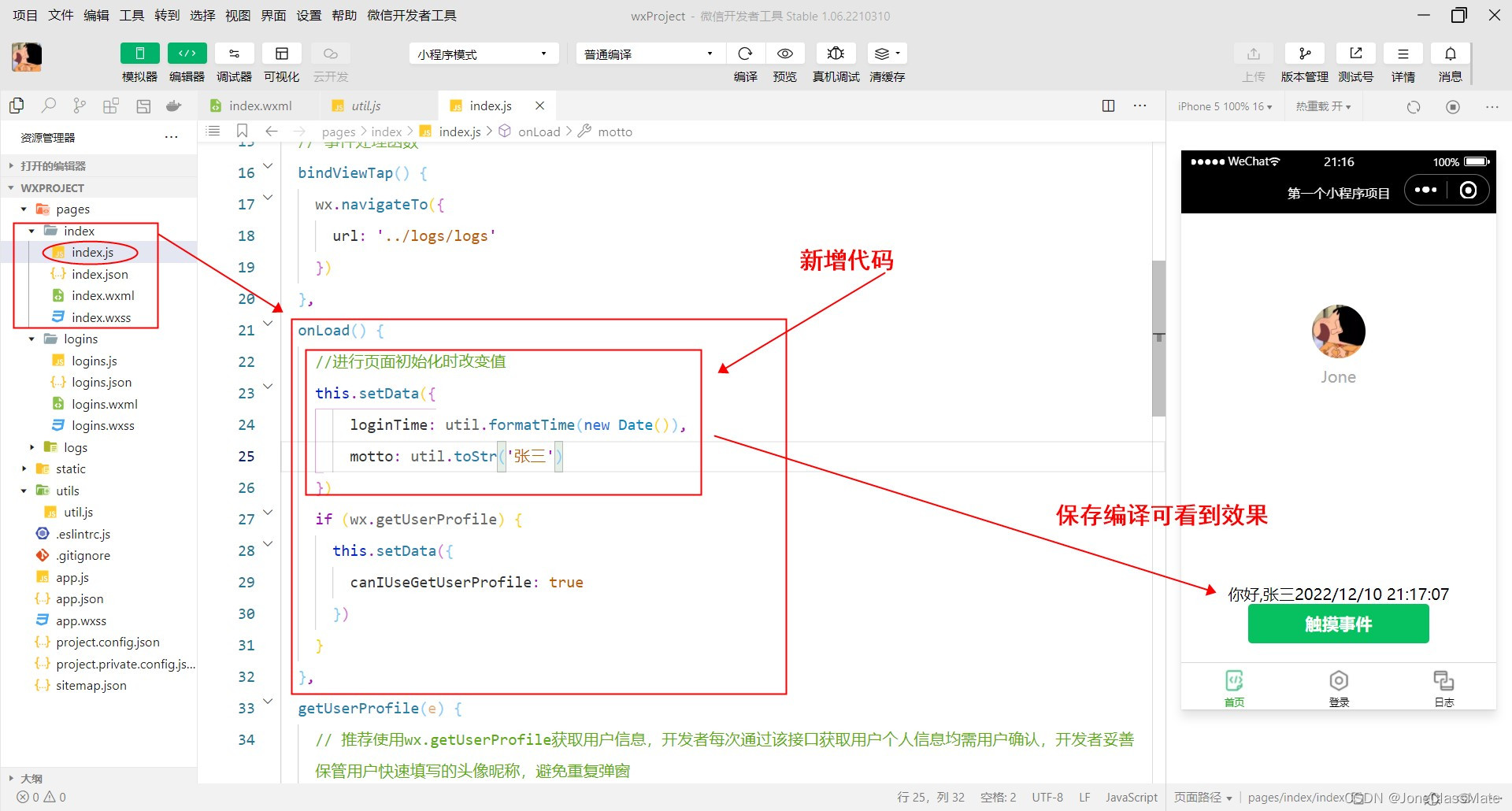This screenshot has height=811, width=1512.
Task: Click the errors and warnings status indicator
Action: [x=42, y=797]
